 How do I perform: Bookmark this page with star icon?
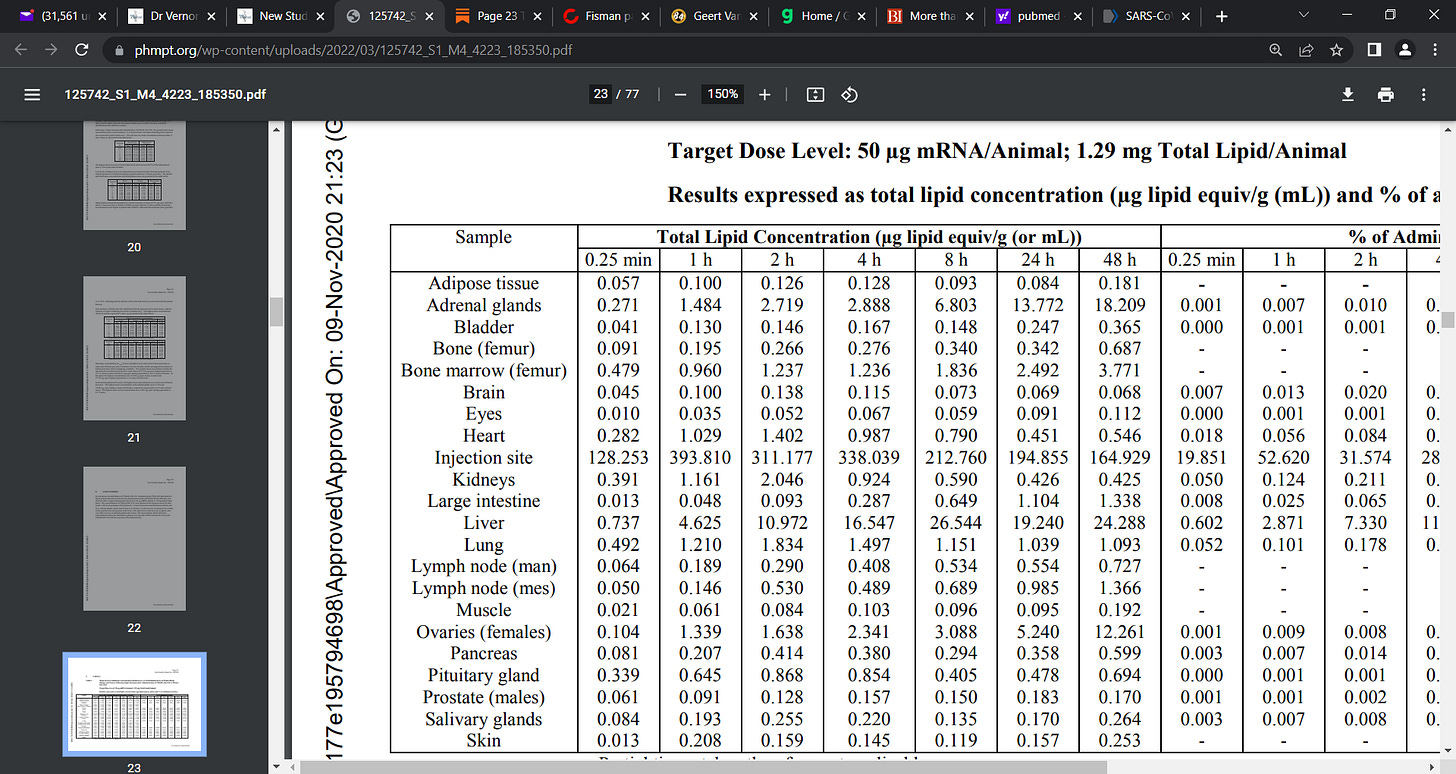[x=1336, y=49]
